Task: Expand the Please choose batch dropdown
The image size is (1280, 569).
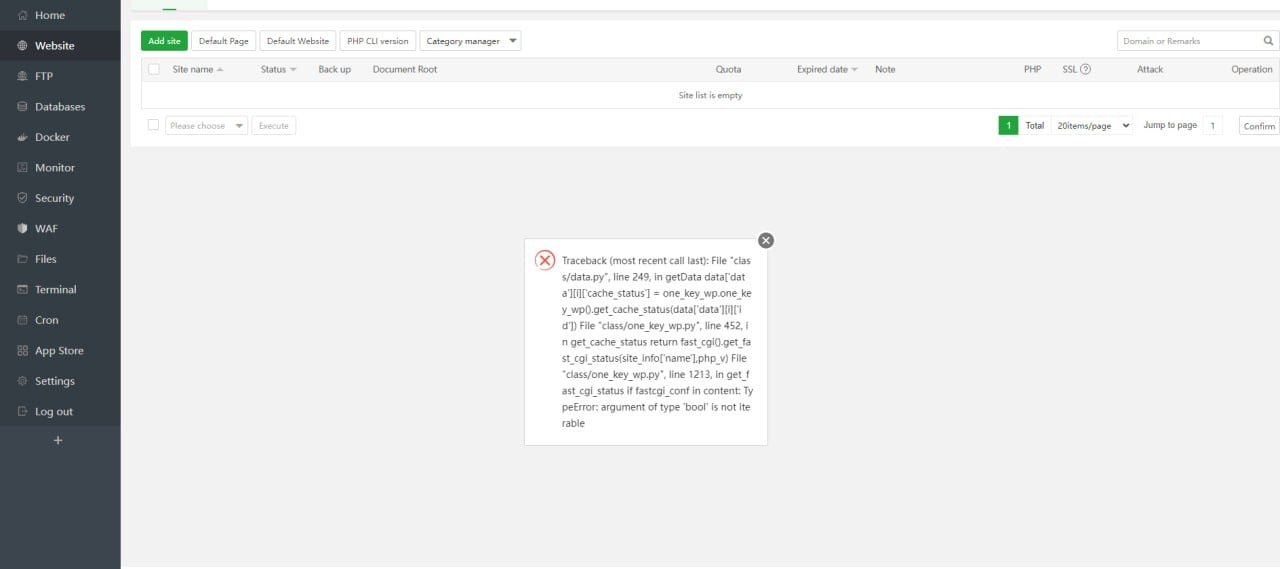Action: [x=206, y=126]
